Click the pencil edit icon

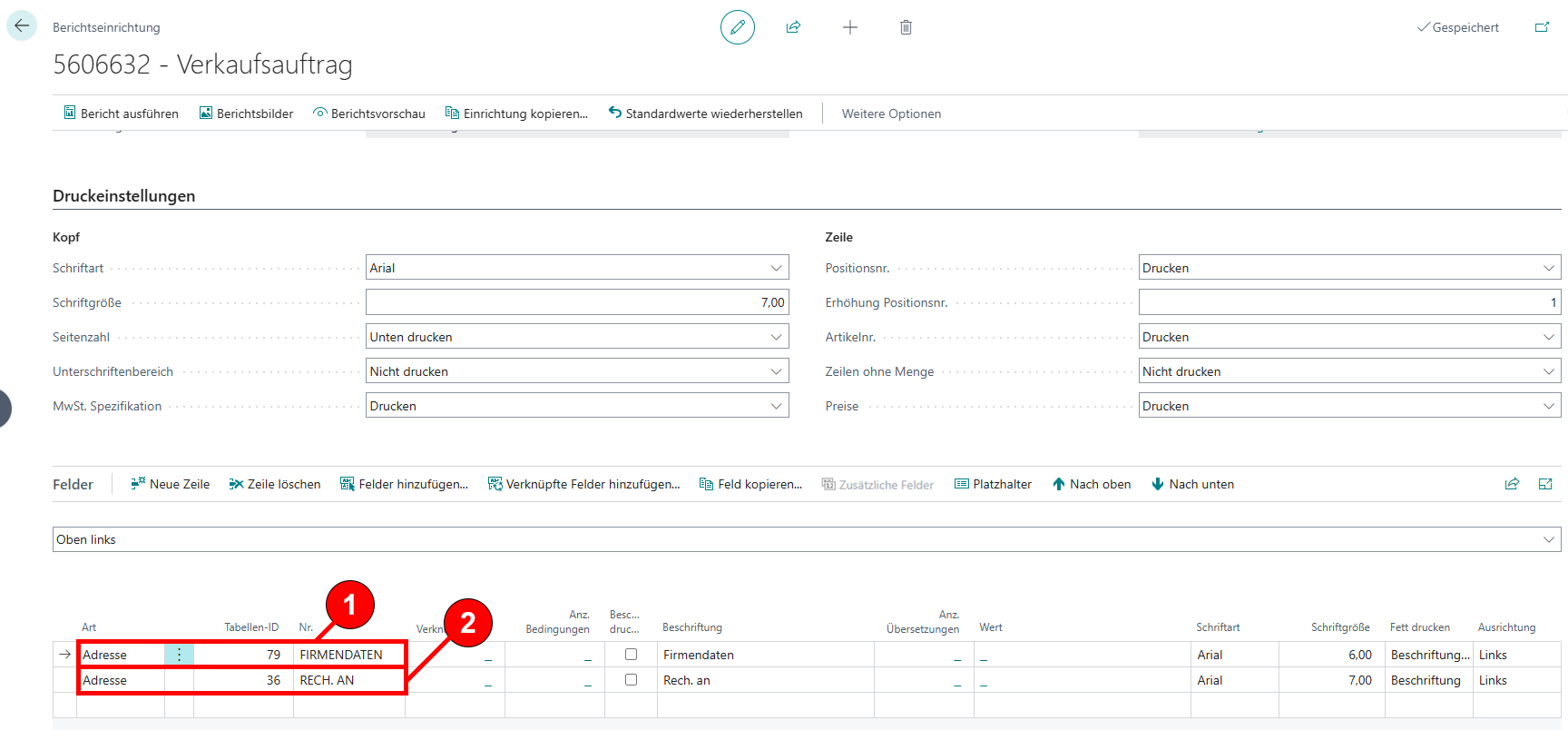coord(737,27)
